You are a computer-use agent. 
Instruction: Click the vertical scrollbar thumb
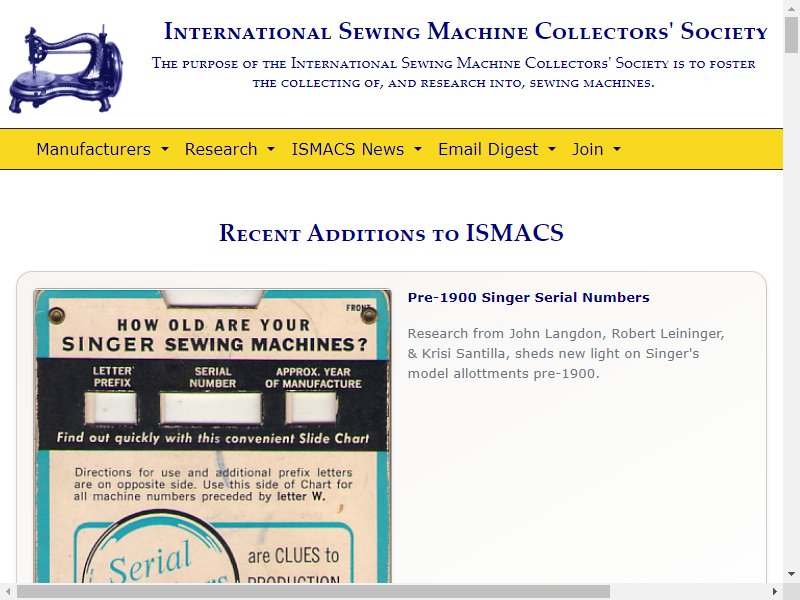coord(791,35)
